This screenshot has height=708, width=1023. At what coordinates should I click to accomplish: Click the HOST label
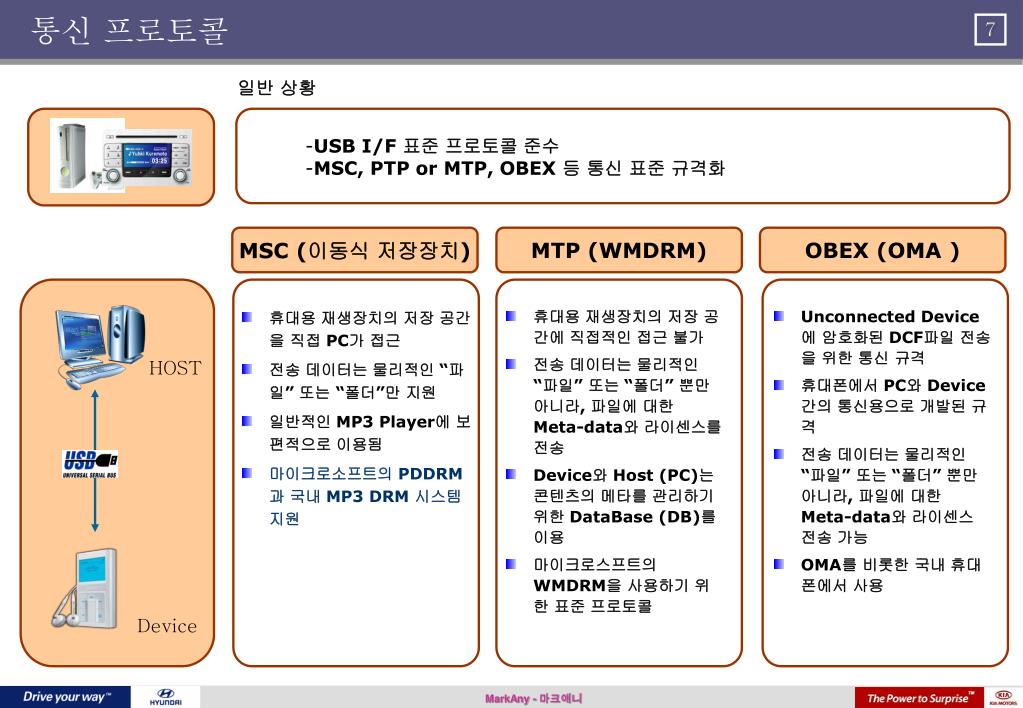tap(175, 368)
